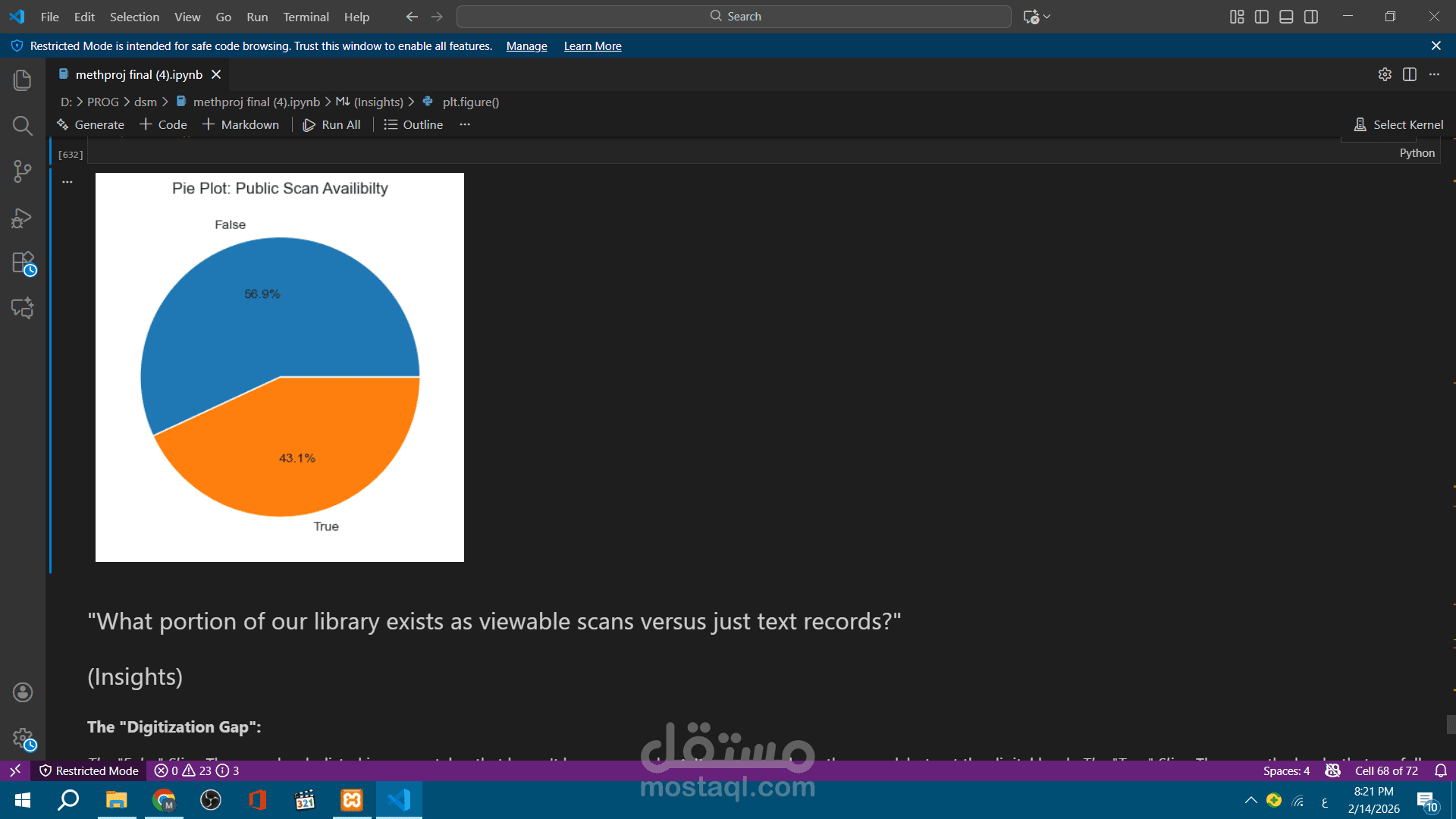The width and height of the screenshot is (1456, 819).
Task: Open the Explorer view in activity bar
Action: click(23, 80)
